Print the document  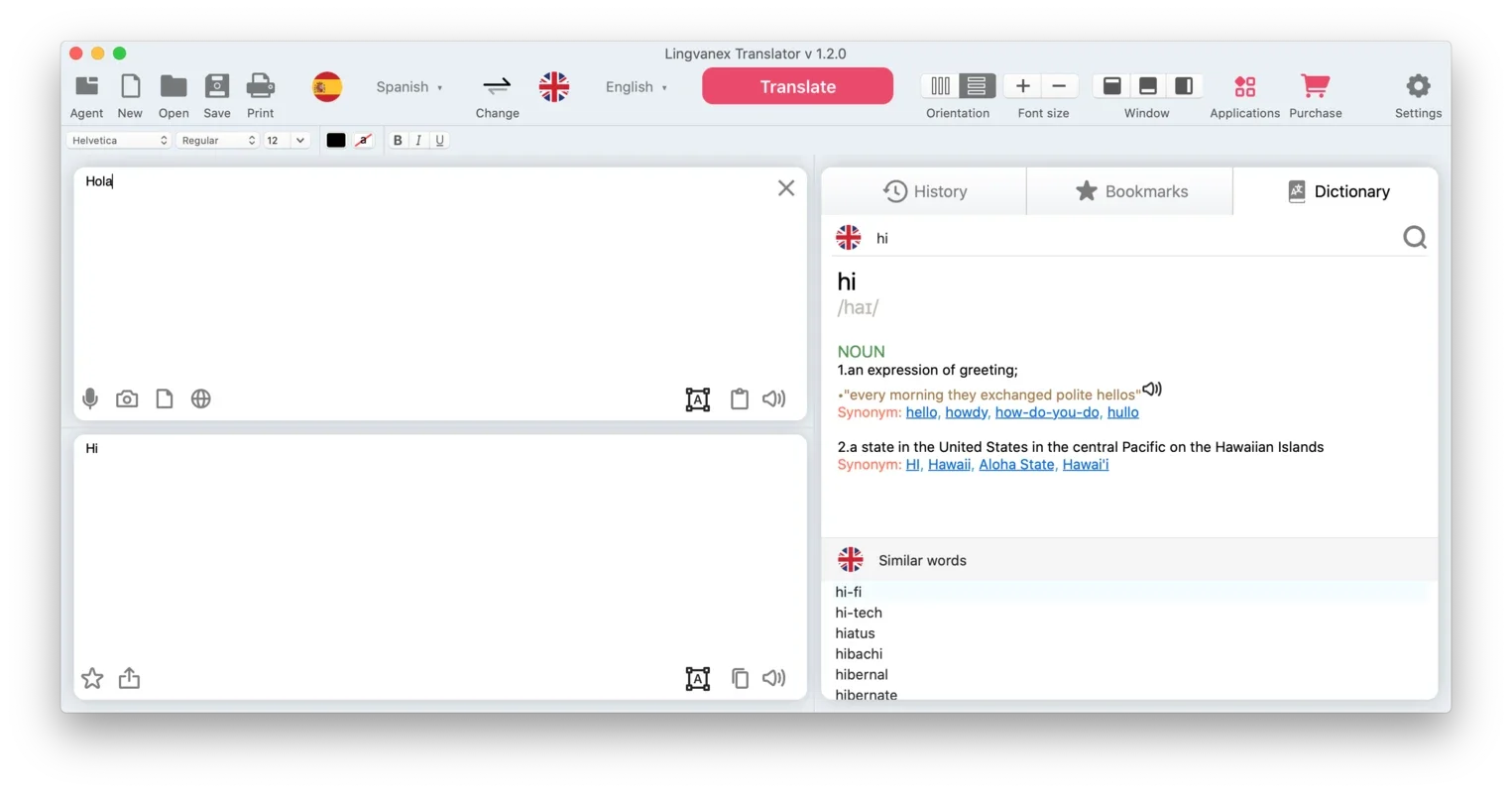[x=261, y=86]
